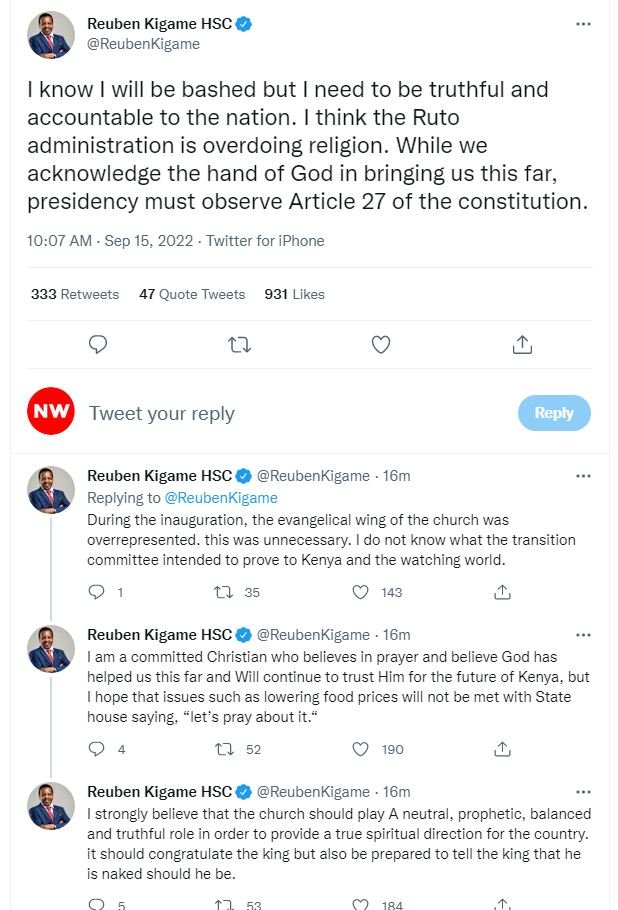Retweet Reuben Kigame's main tweet
The image size is (618, 910).
click(239, 344)
